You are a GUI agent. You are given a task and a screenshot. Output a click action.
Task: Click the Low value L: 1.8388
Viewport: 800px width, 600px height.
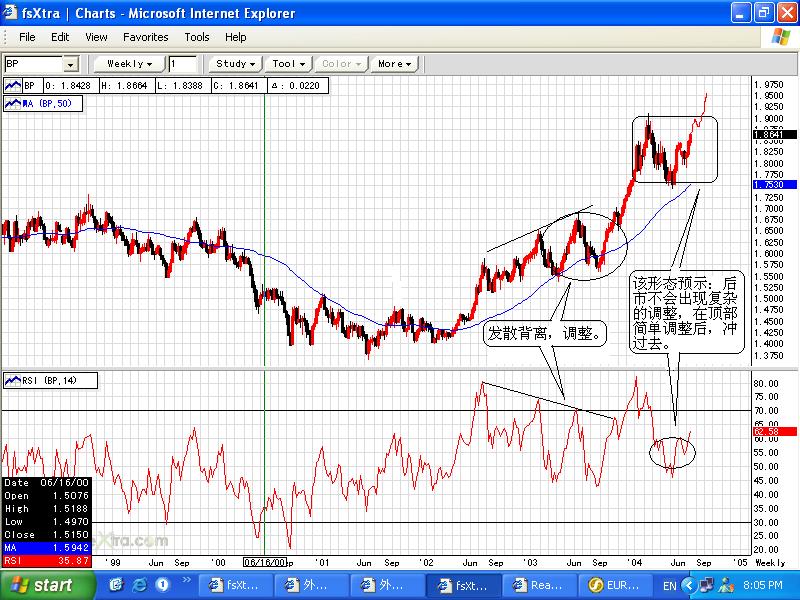(181, 86)
